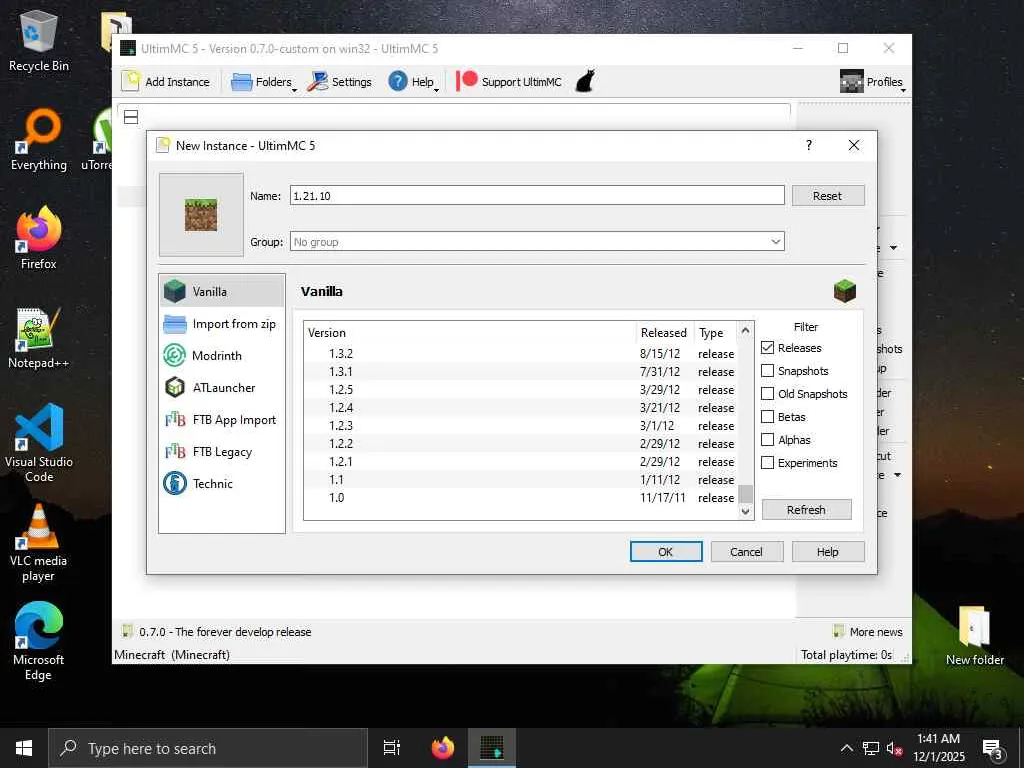Screen dimensions: 1024x768
Task: Select version 1.0 row
Action: click(521, 498)
